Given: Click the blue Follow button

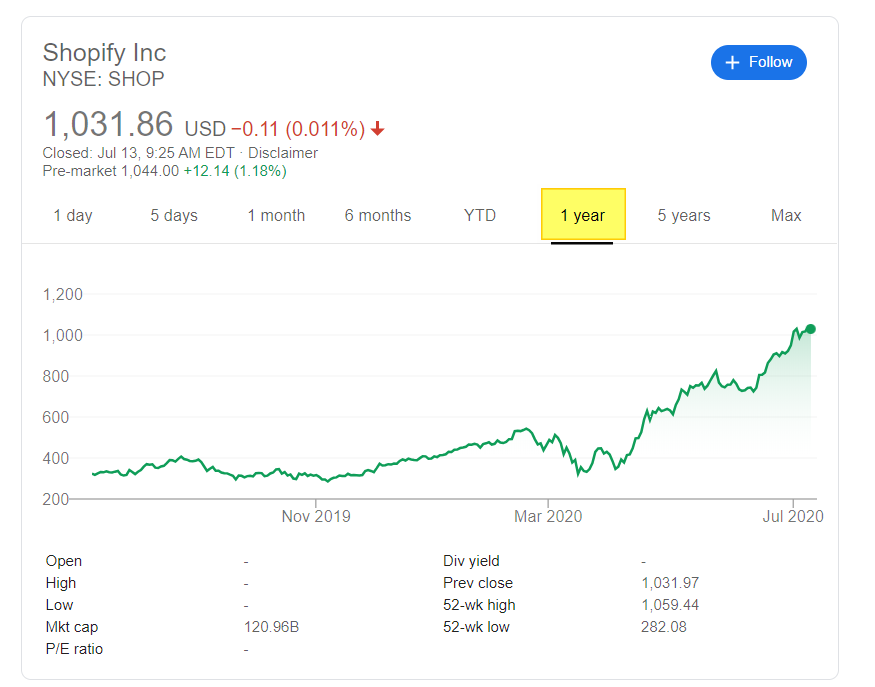Looking at the screenshot, I should pos(758,63).
